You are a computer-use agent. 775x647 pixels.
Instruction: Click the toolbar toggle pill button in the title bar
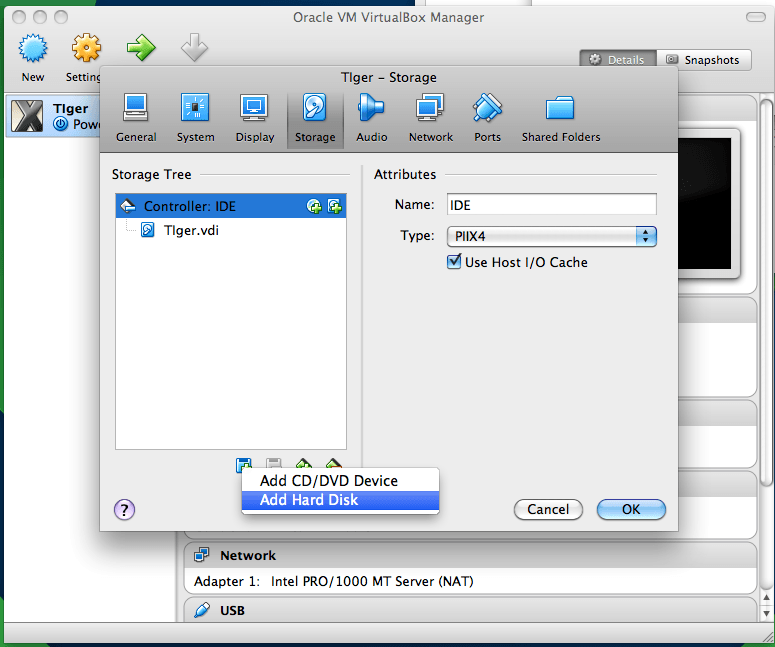[755, 17]
